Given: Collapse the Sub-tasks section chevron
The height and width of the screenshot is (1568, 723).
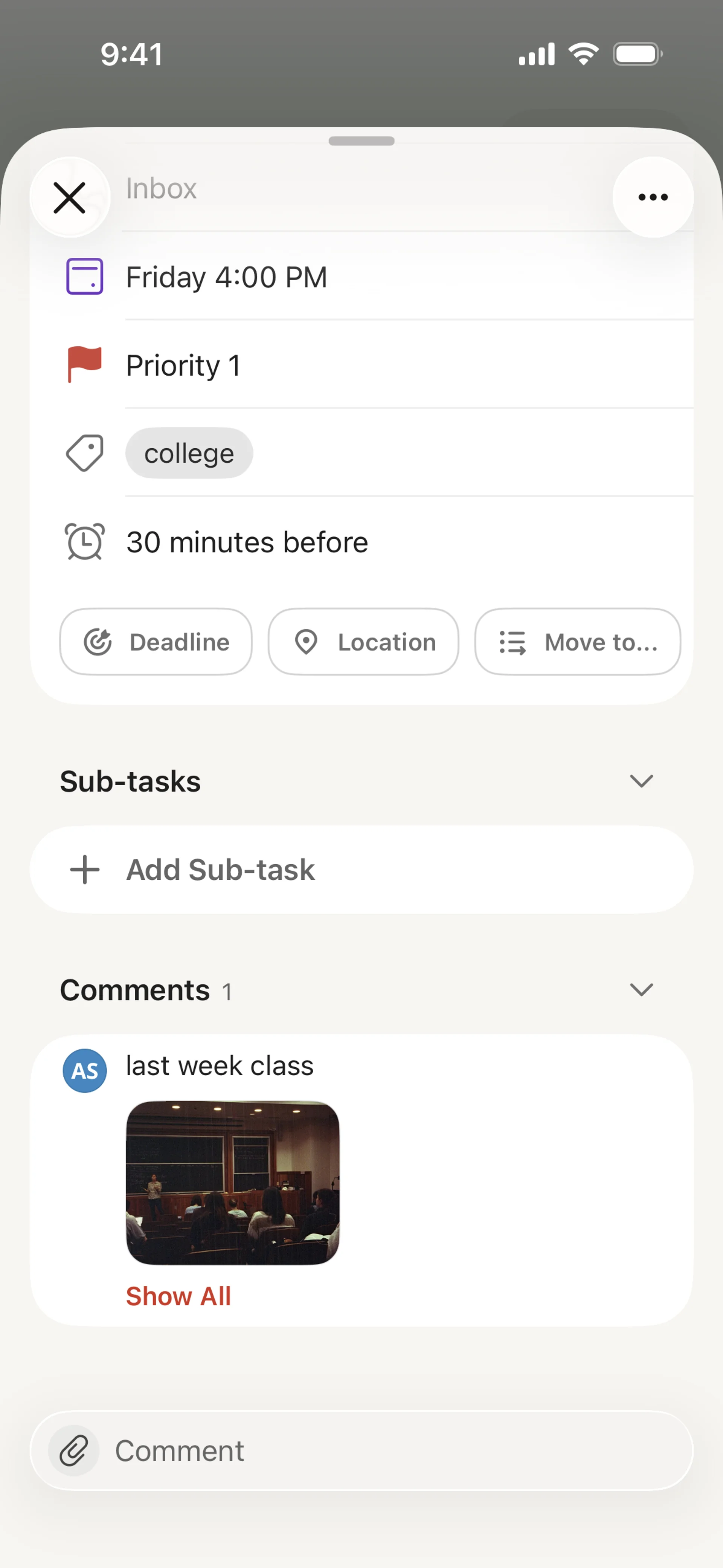Looking at the screenshot, I should (x=641, y=780).
